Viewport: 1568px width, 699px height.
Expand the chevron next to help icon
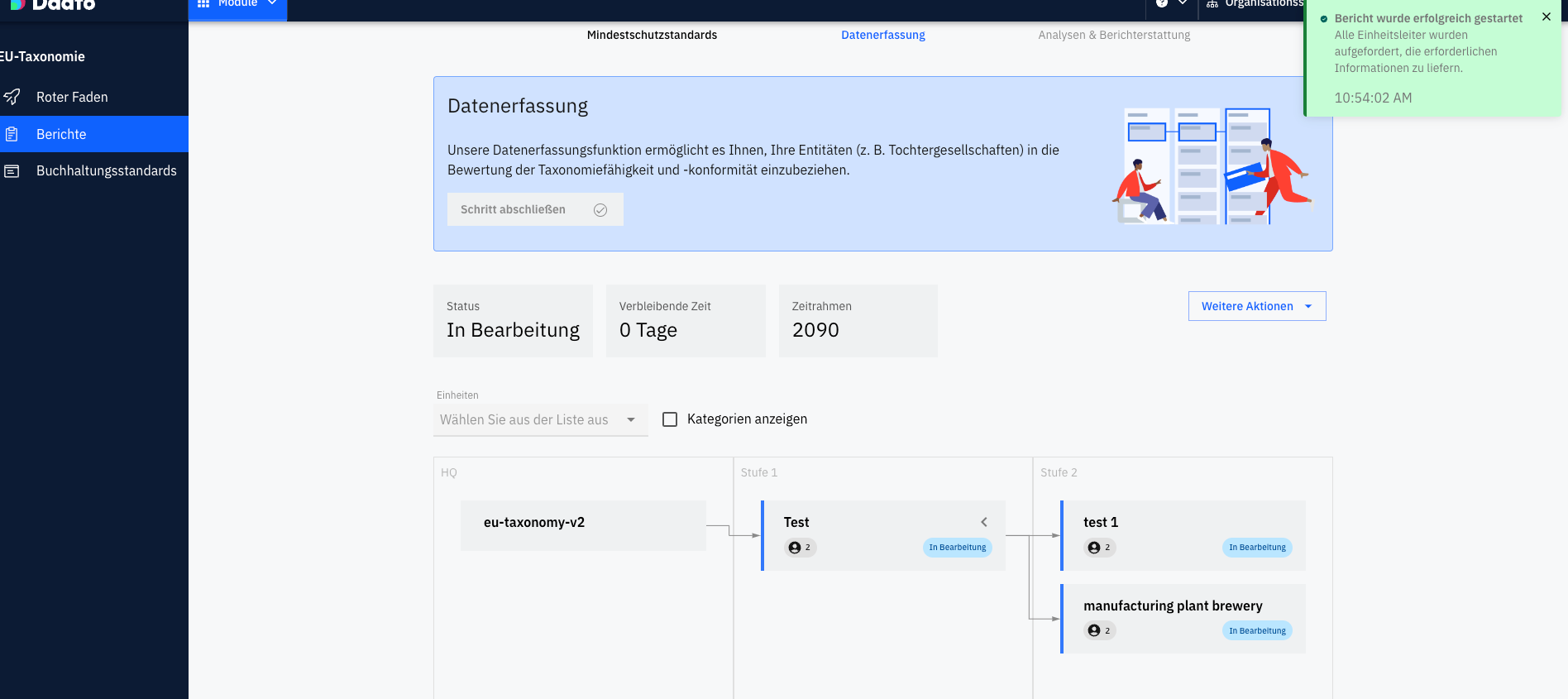pyautogui.click(x=1183, y=3)
